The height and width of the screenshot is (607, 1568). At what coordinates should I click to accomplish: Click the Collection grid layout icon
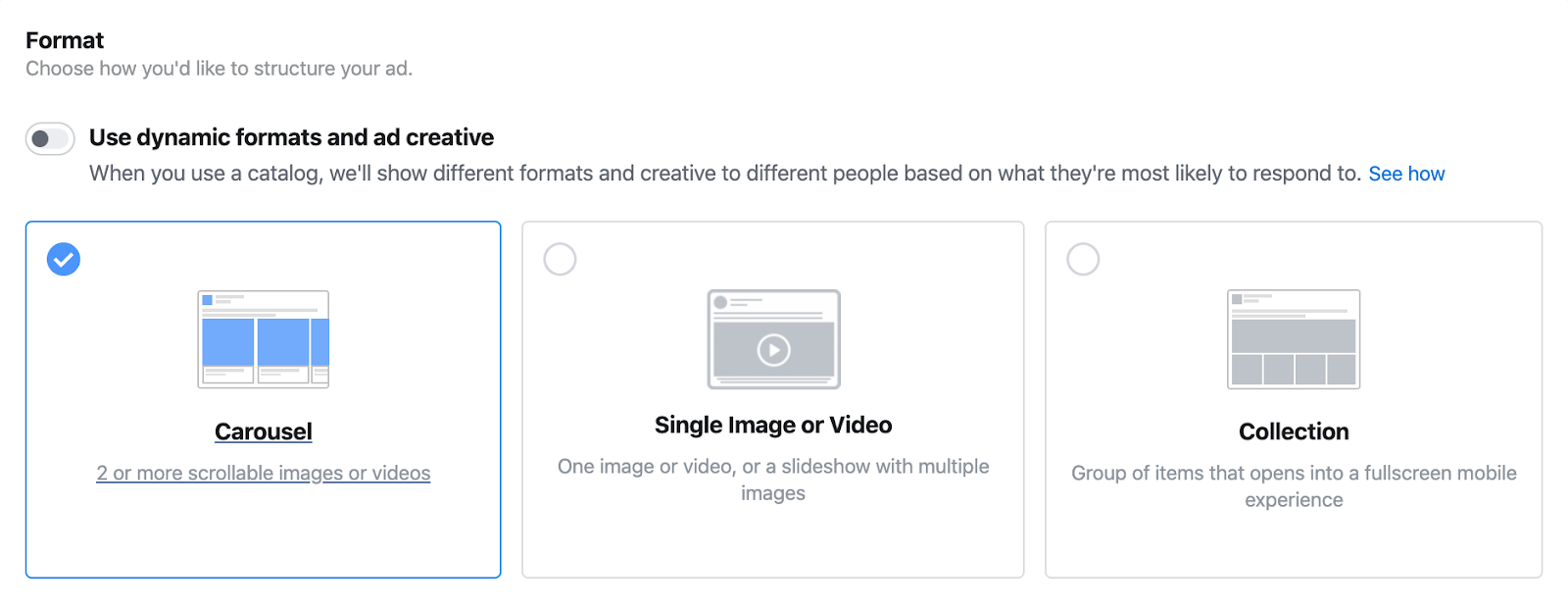click(x=1294, y=339)
